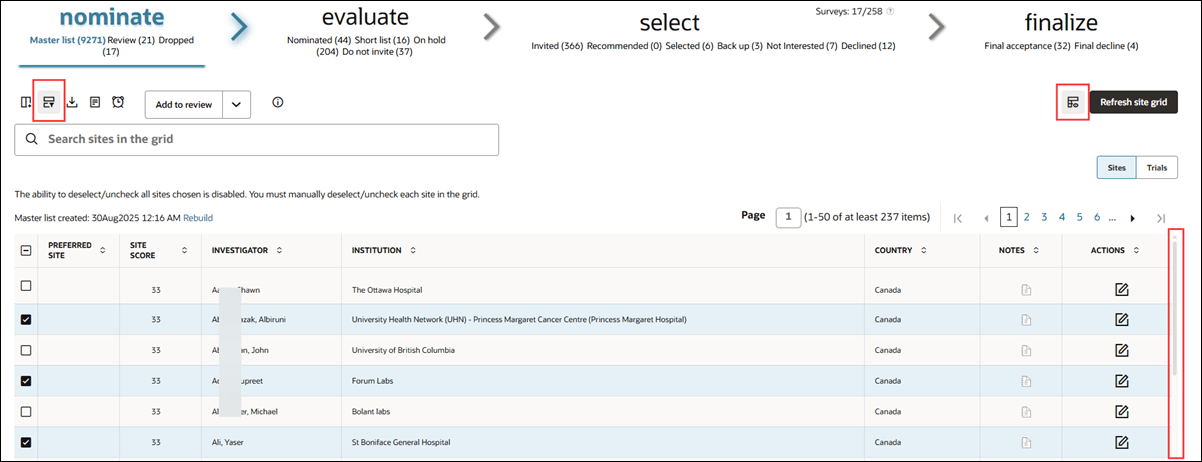The height and width of the screenshot is (462, 1202).
Task: Sort by the Site Score column
Action: coord(184,251)
